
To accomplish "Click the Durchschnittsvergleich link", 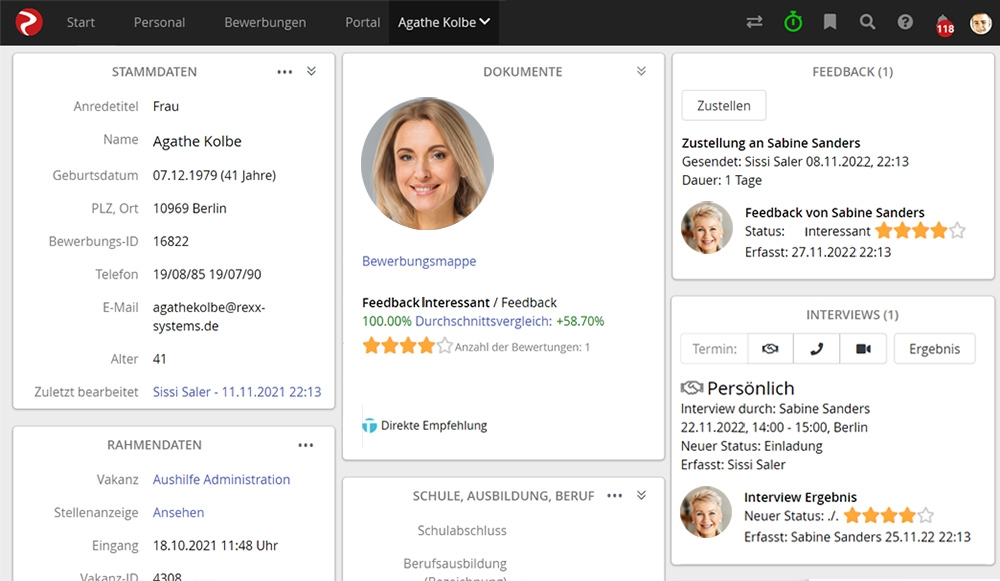I will coord(483,321).
